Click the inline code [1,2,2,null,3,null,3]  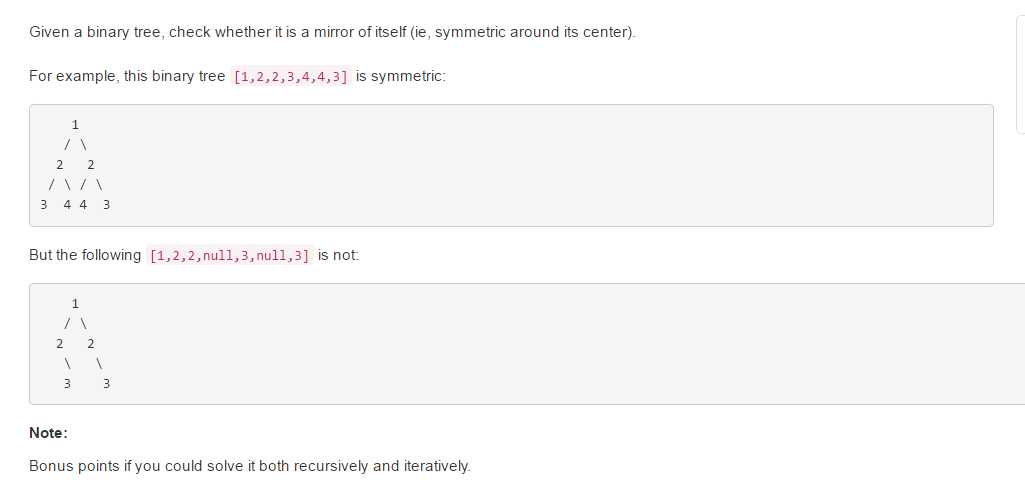230,255
